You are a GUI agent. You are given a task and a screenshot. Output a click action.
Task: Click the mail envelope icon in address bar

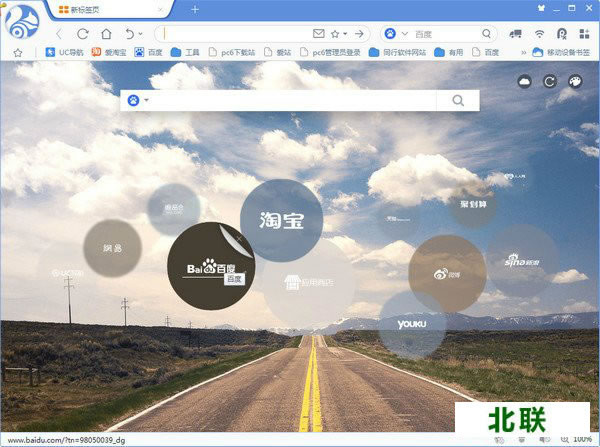pyautogui.click(x=319, y=34)
